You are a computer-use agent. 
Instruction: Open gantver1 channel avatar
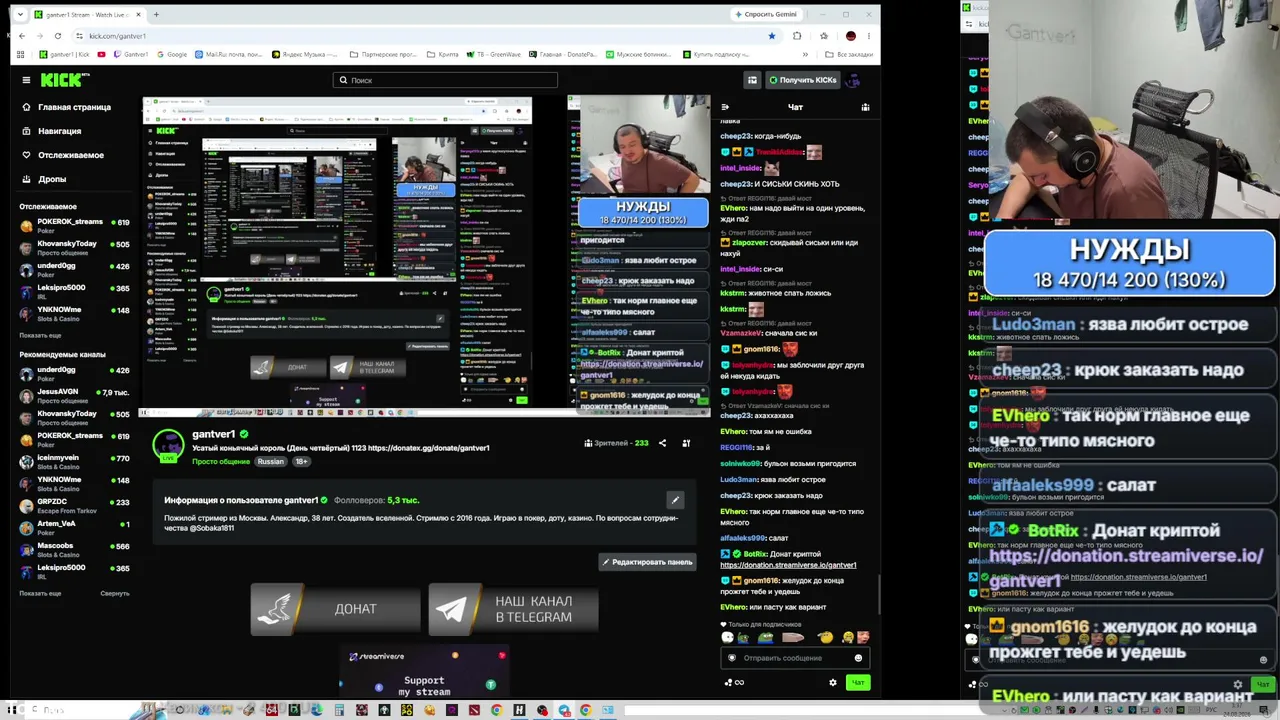168,444
